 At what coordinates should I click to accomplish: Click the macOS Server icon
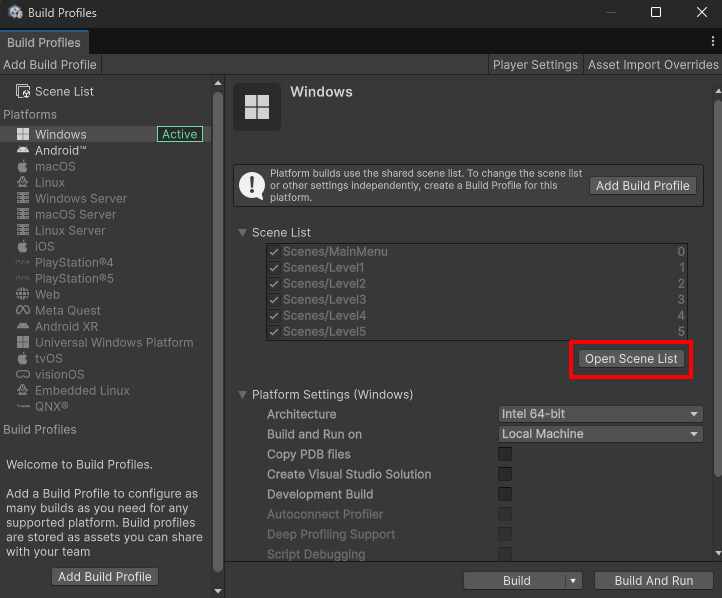coord(23,215)
